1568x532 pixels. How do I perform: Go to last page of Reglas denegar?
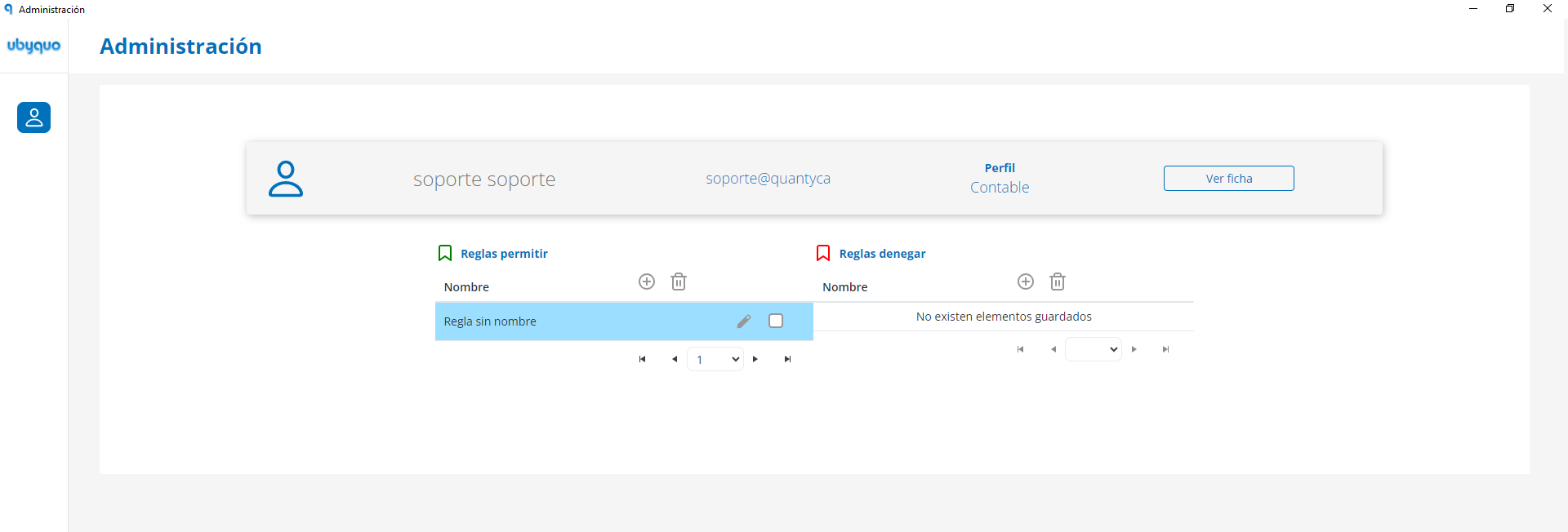tap(1166, 349)
